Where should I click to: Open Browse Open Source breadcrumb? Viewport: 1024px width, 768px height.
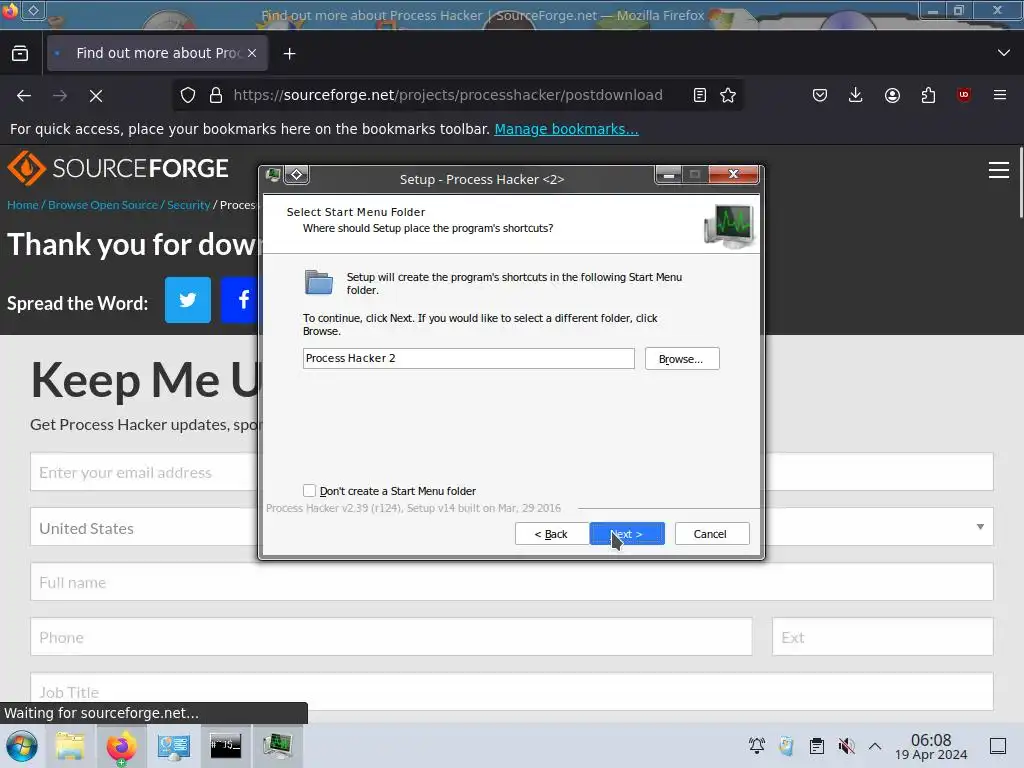[x=103, y=205]
